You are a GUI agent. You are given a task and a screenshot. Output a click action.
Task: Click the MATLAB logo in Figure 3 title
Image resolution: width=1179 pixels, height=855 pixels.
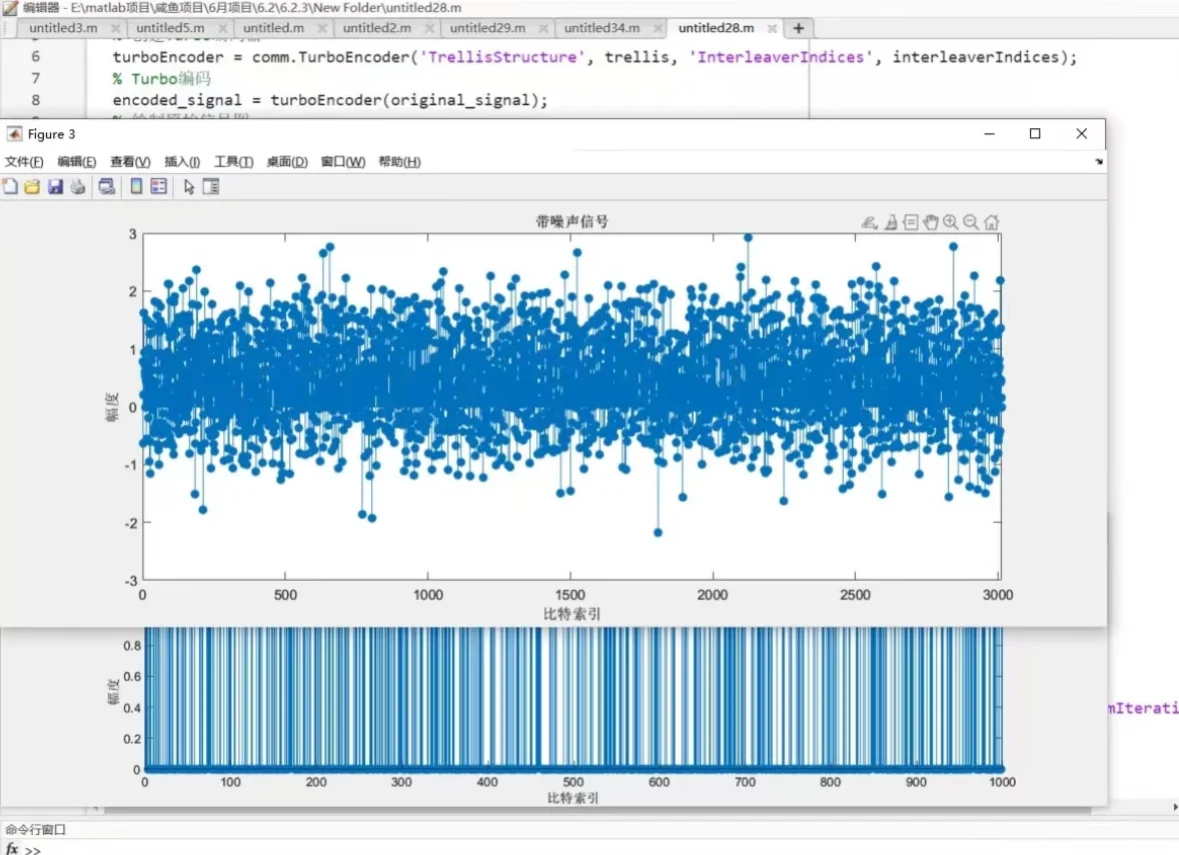(14, 134)
